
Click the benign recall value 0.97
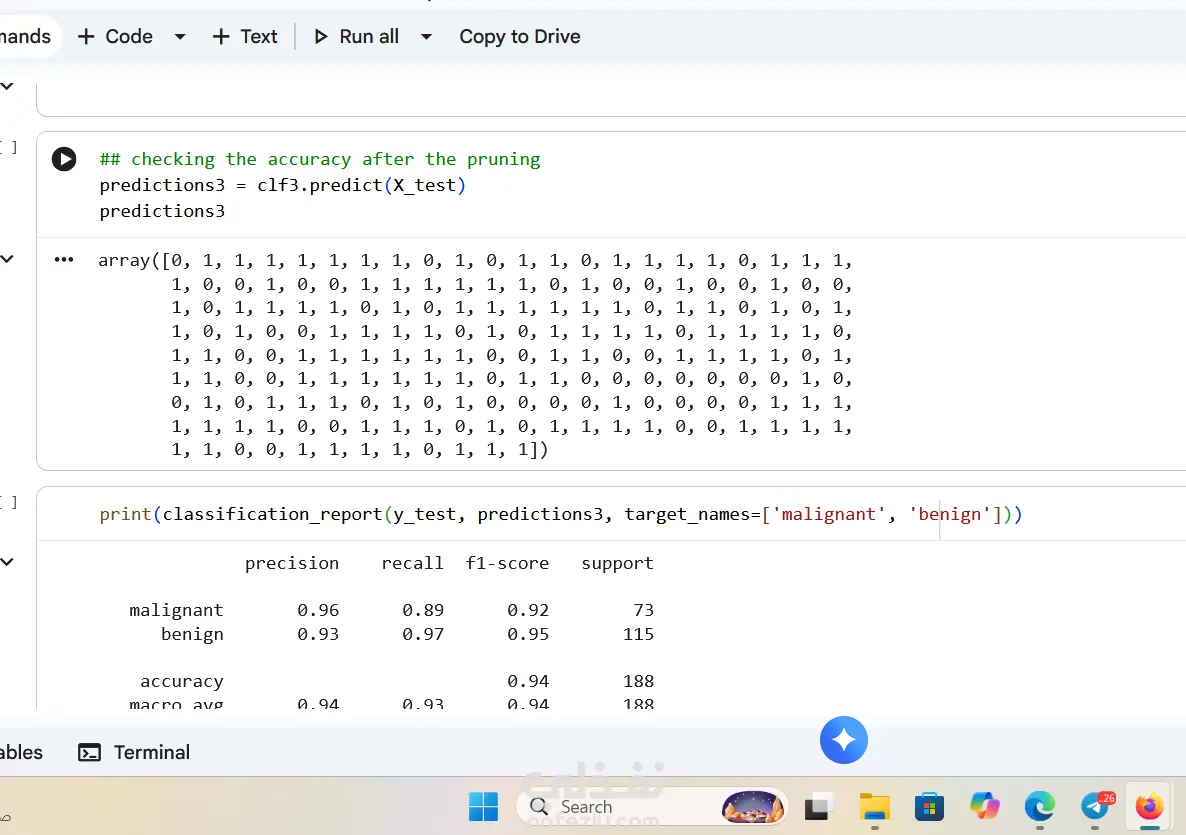(423, 634)
